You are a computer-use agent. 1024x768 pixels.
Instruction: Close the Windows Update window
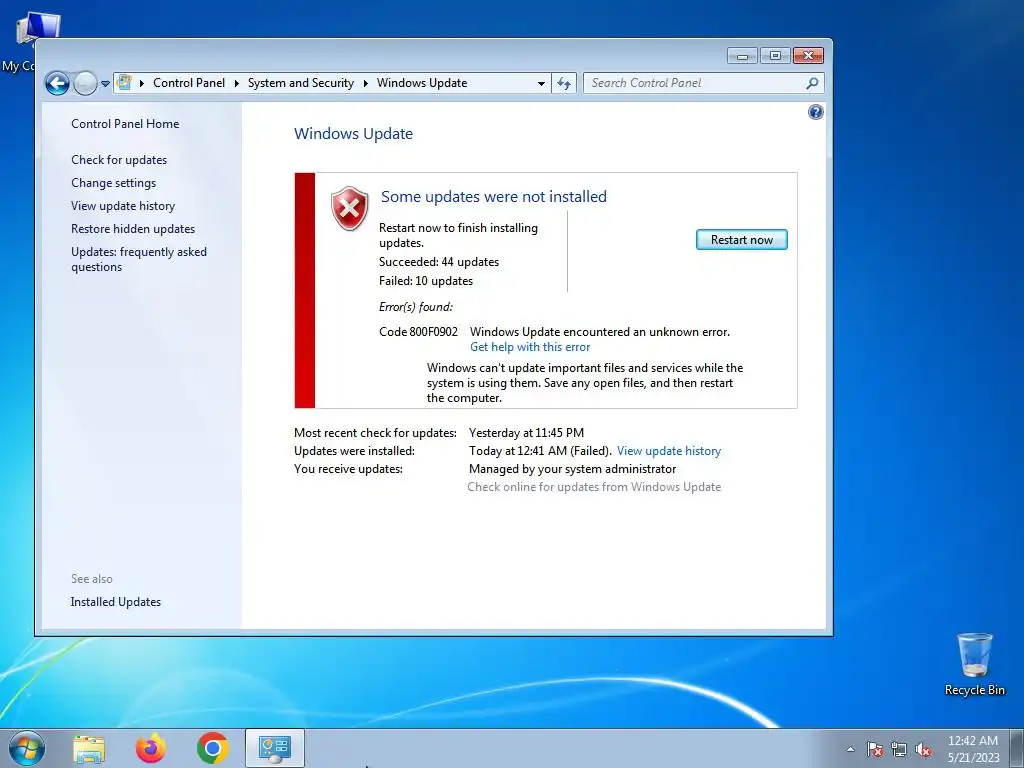(x=808, y=56)
